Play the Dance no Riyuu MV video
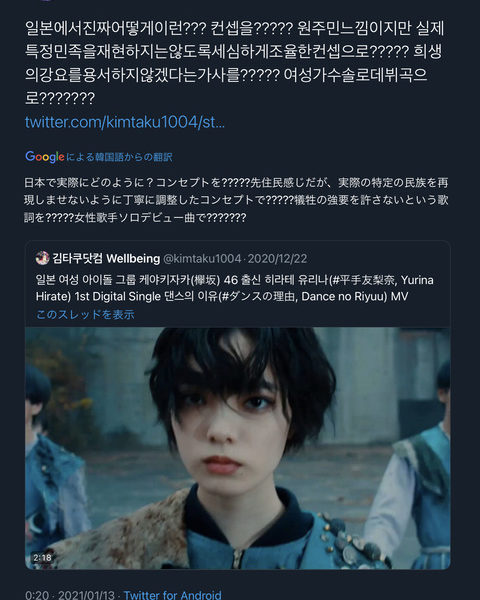The width and height of the screenshot is (480, 600). (238, 448)
